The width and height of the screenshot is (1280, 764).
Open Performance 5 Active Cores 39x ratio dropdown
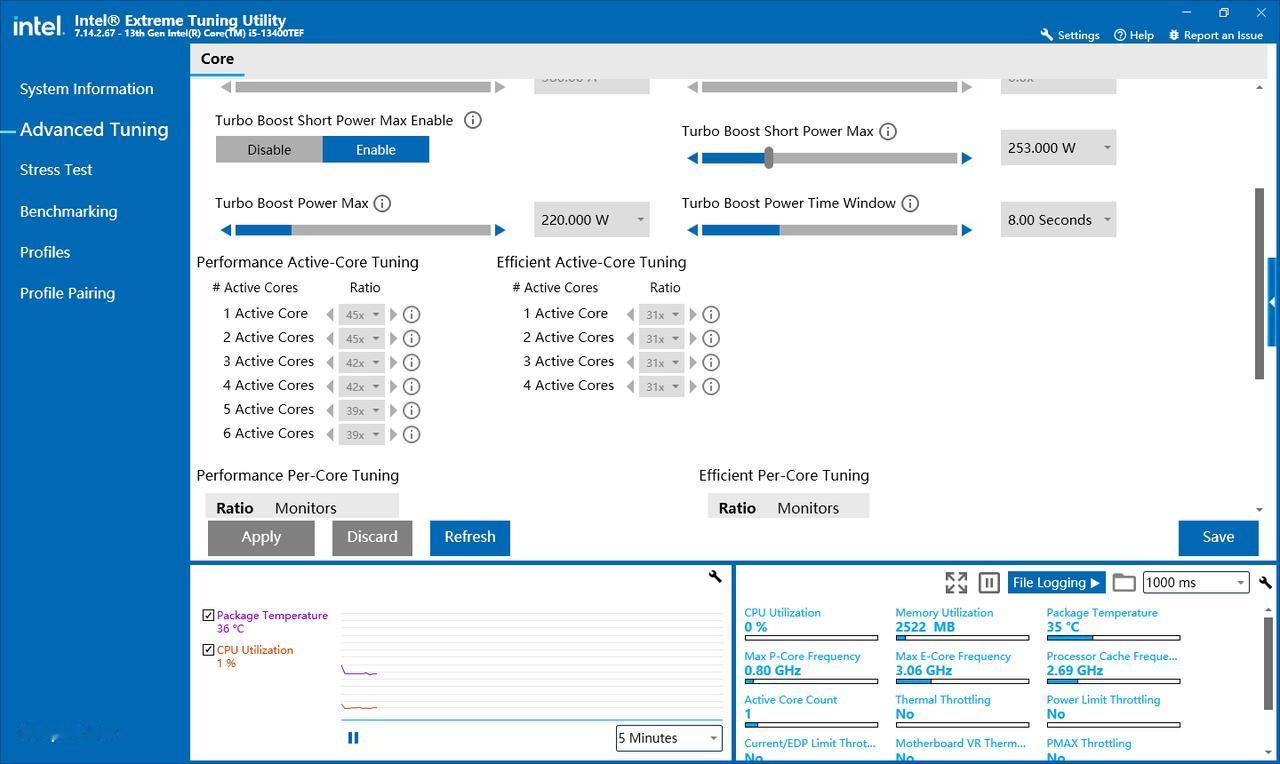pos(362,410)
